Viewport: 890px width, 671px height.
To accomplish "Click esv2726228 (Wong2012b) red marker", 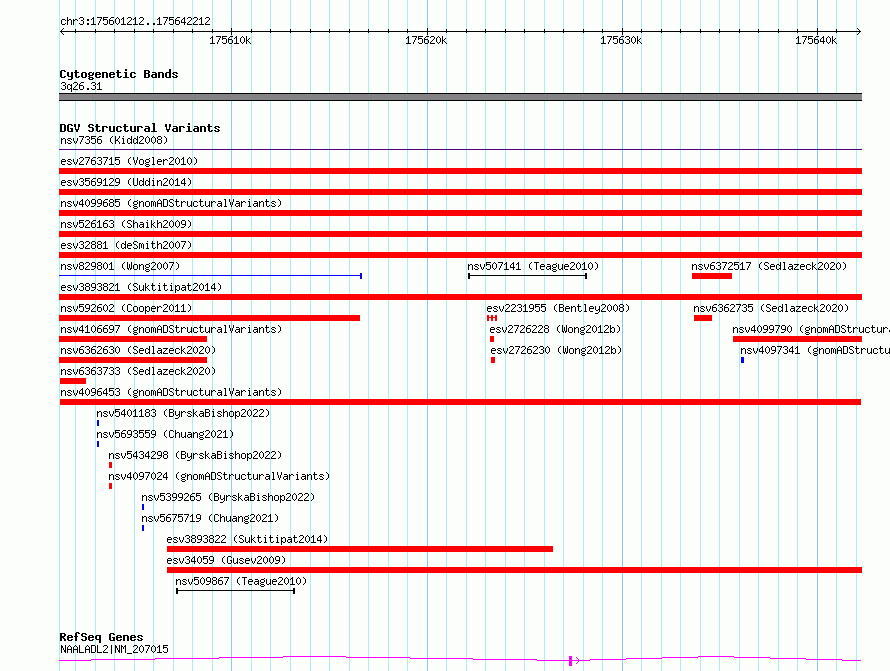I will [x=492, y=339].
